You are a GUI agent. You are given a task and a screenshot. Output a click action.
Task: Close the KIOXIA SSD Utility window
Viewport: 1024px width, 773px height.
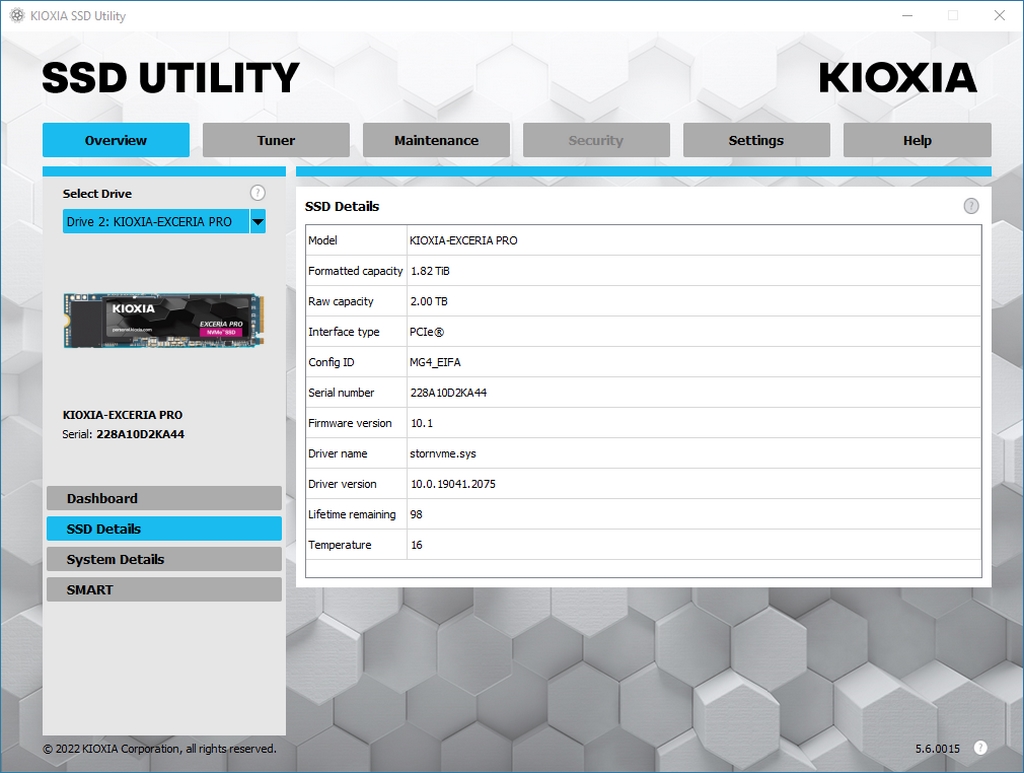click(999, 16)
